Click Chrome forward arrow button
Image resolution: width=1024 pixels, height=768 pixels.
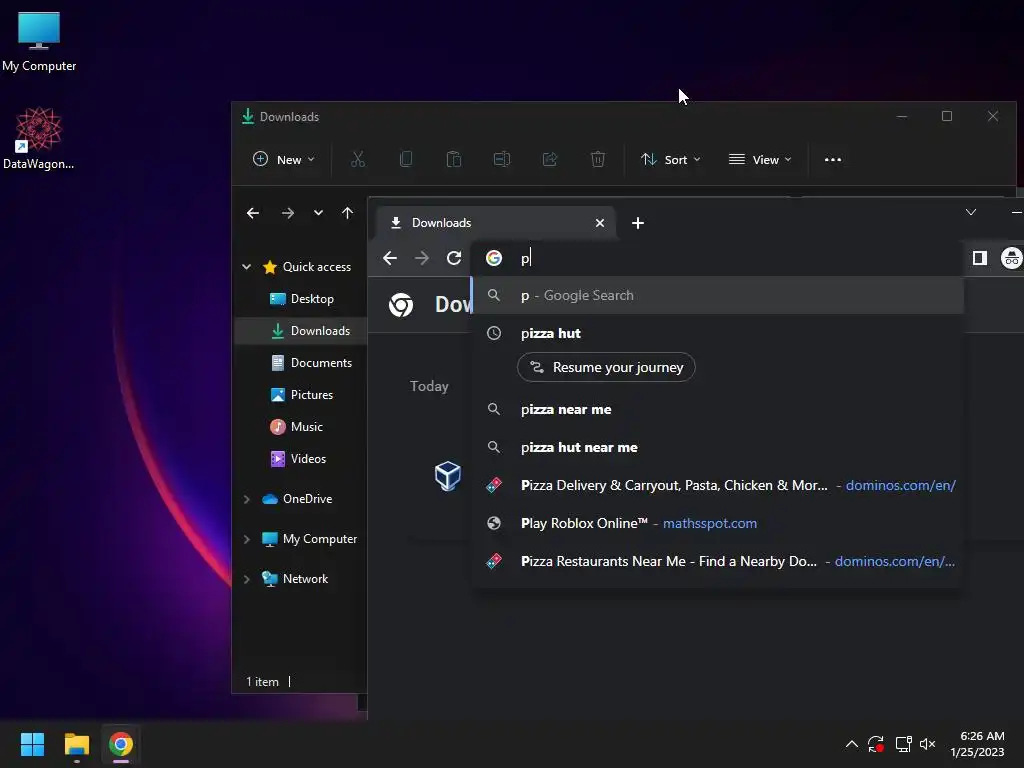pos(422,258)
